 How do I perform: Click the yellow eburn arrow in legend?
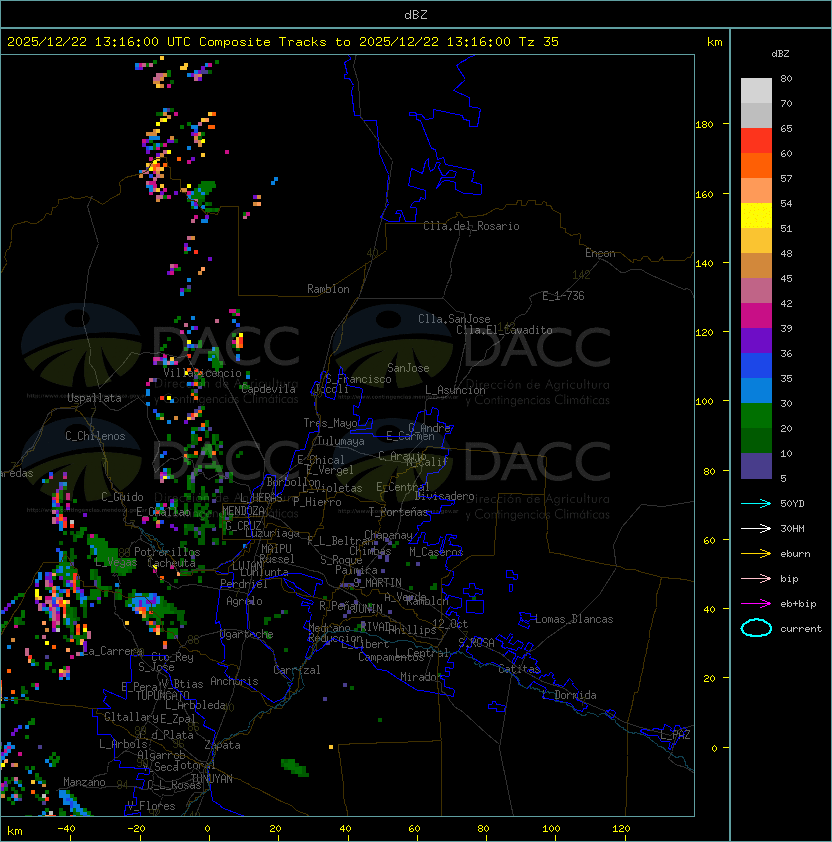(x=756, y=553)
